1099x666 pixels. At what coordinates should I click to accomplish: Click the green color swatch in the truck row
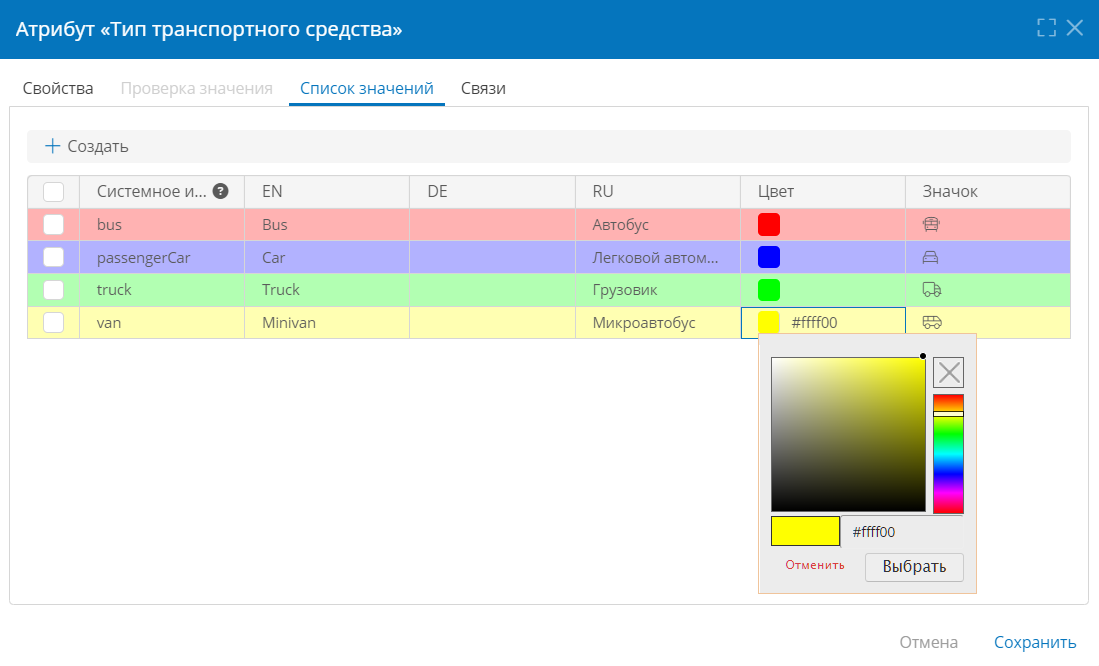click(x=769, y=290)
